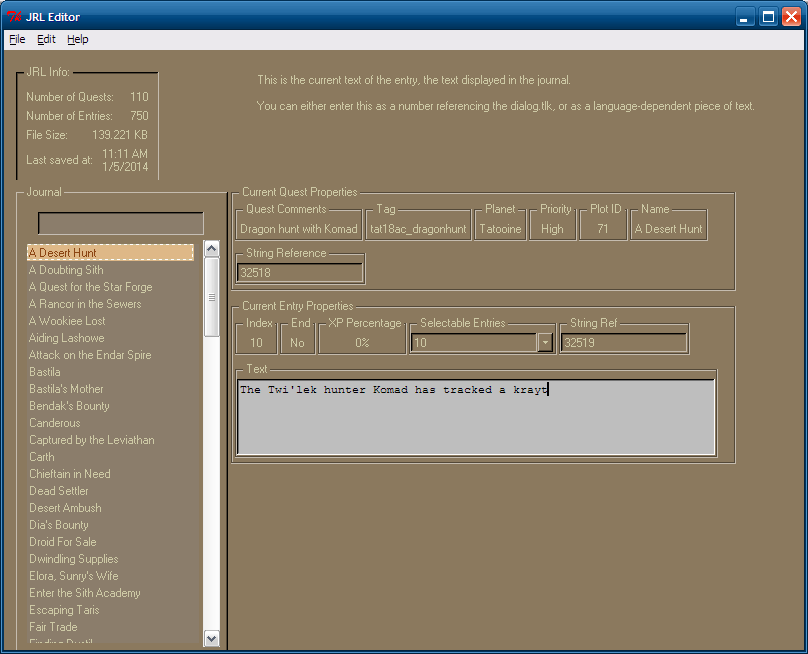
Task: Click the String Reference field 32518
Action: (300, 273)
